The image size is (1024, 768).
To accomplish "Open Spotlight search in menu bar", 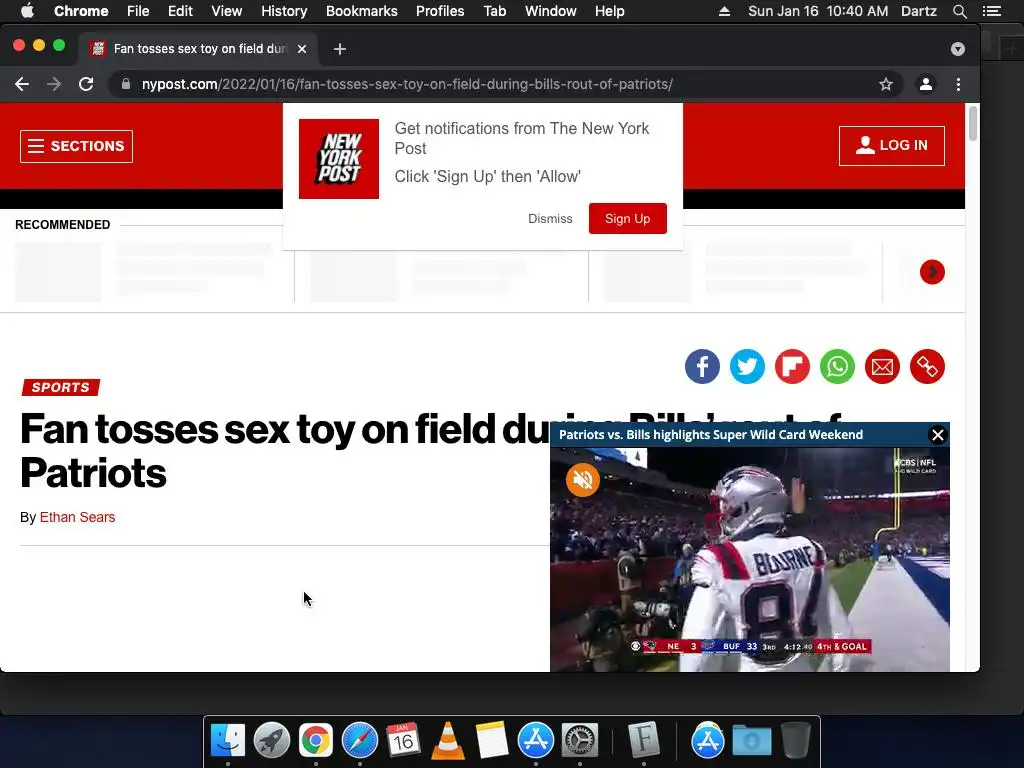I will pos(959,11).
